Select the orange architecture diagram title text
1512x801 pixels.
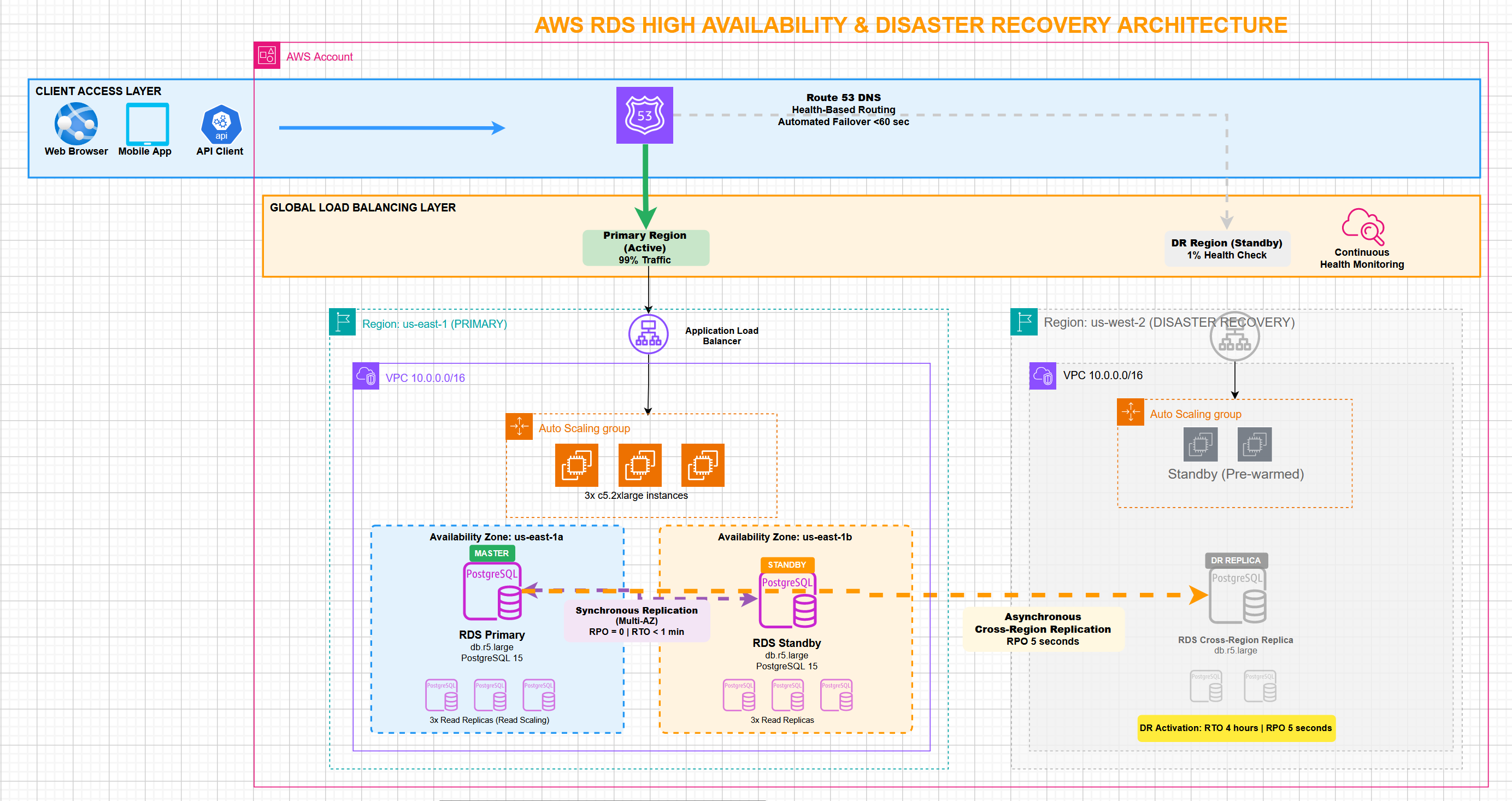pyautogui.click(x=911, y=25)
